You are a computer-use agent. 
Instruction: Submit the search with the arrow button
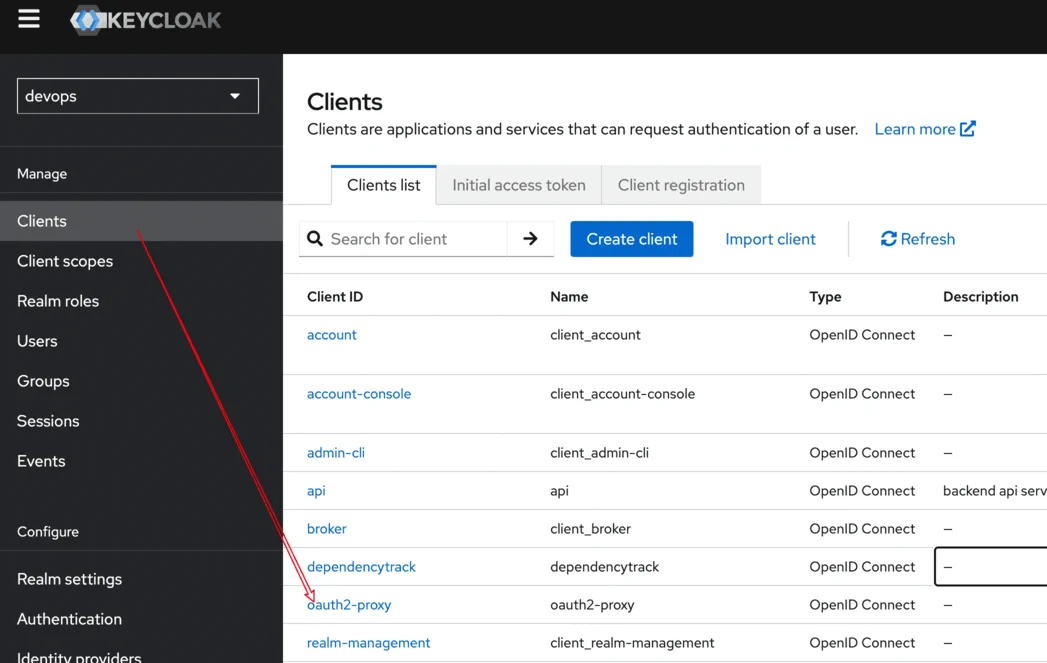pos(530,239)
